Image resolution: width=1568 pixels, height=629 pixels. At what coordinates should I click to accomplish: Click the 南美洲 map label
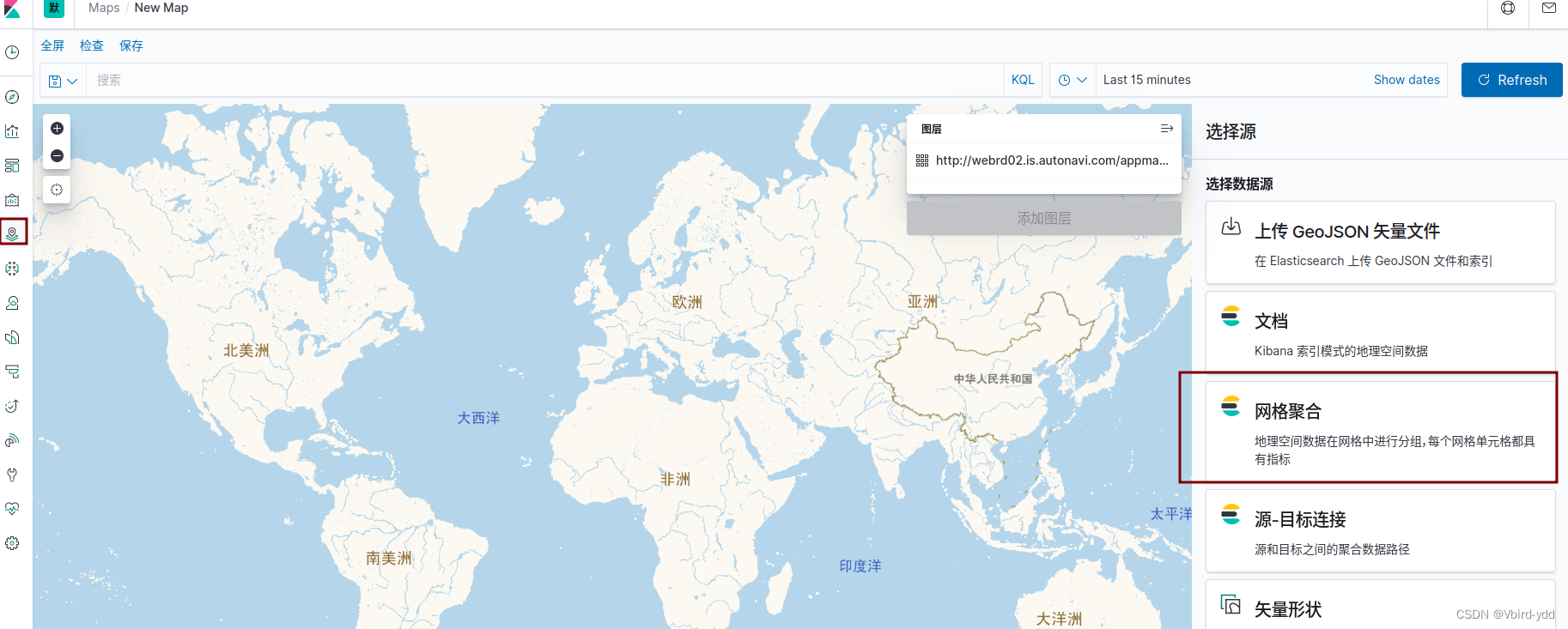[389, 558]
